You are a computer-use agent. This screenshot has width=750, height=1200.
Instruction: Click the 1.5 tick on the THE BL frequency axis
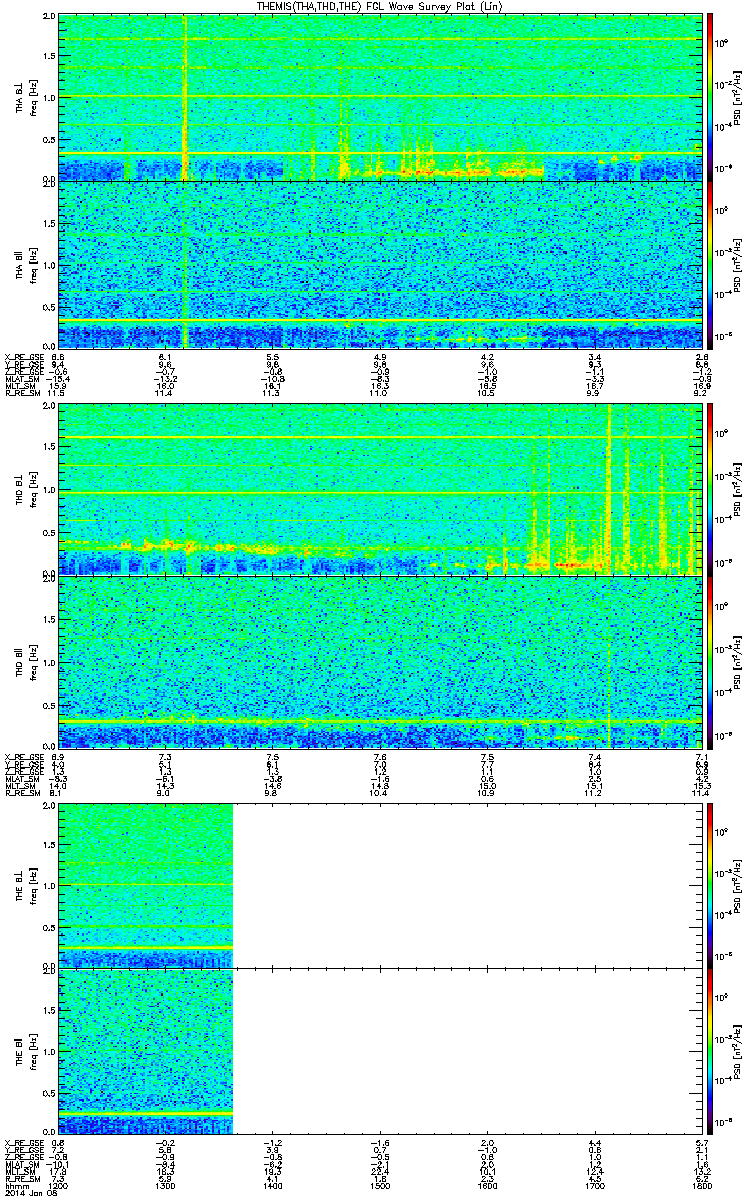(49, 844)
